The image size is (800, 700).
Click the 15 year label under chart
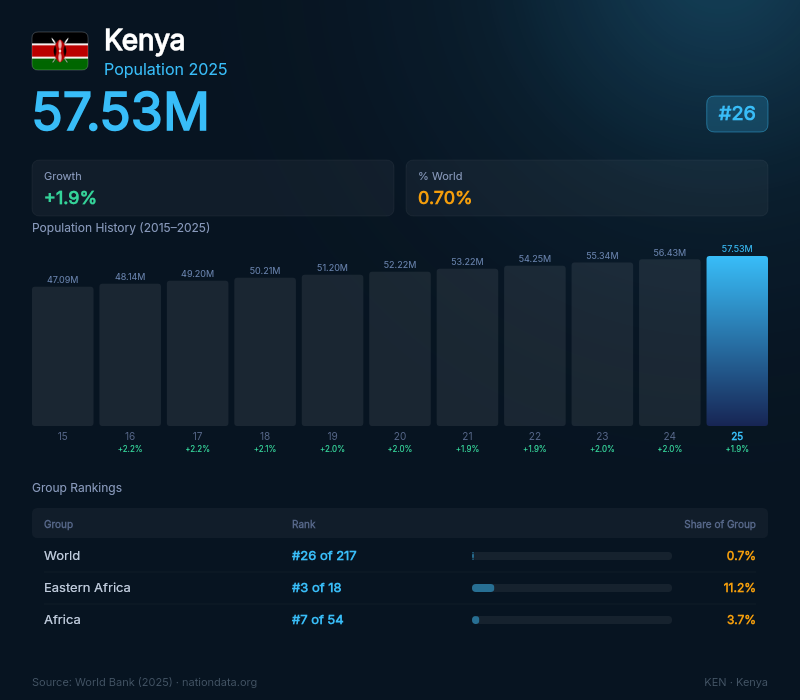click(63, 436)
